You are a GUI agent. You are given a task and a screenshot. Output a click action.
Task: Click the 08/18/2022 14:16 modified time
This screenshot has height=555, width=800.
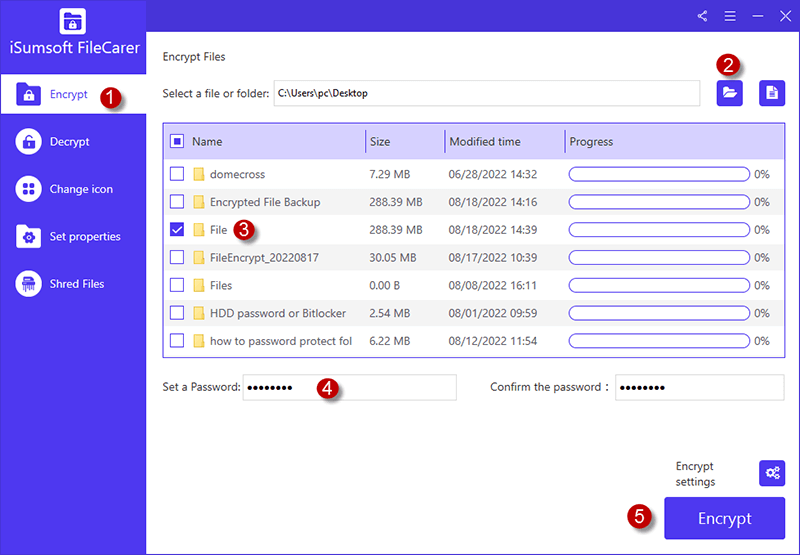pos(492,203)
